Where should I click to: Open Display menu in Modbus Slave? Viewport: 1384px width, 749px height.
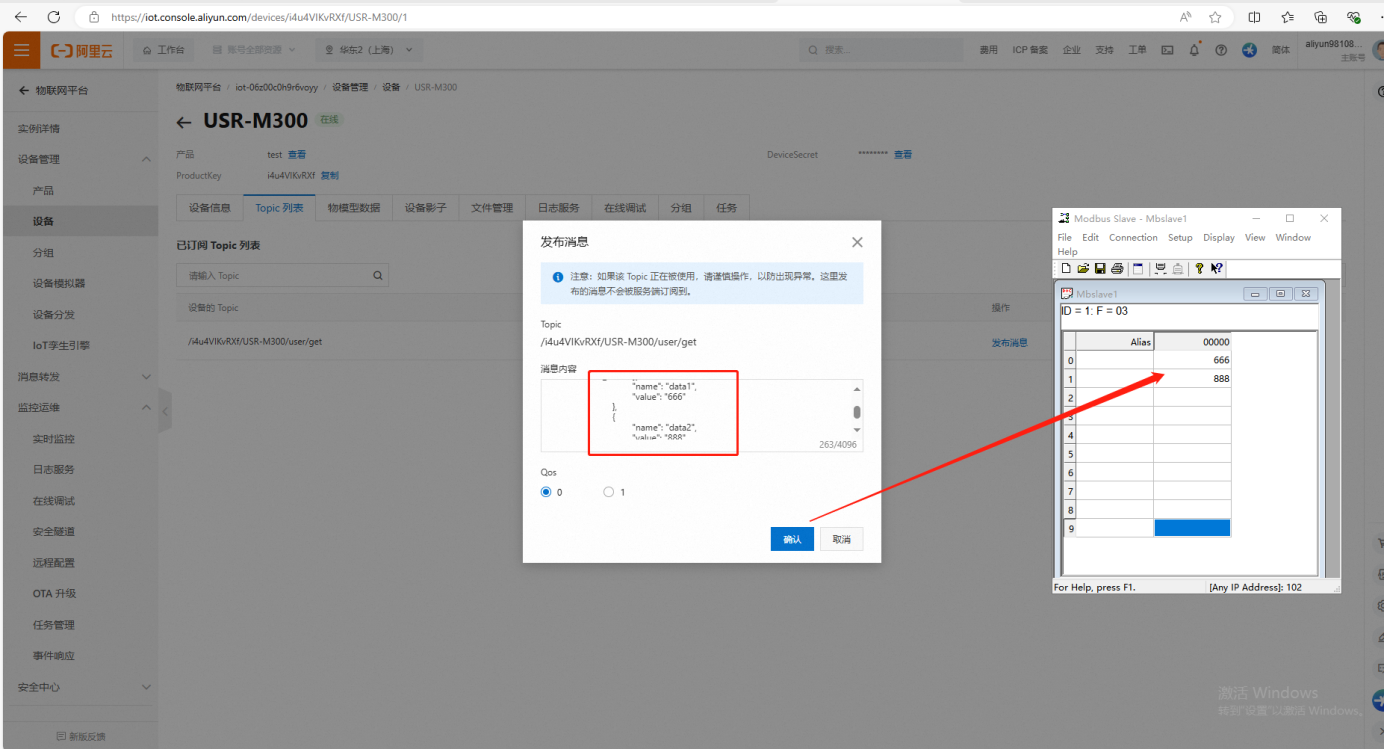pos(1219,237)
